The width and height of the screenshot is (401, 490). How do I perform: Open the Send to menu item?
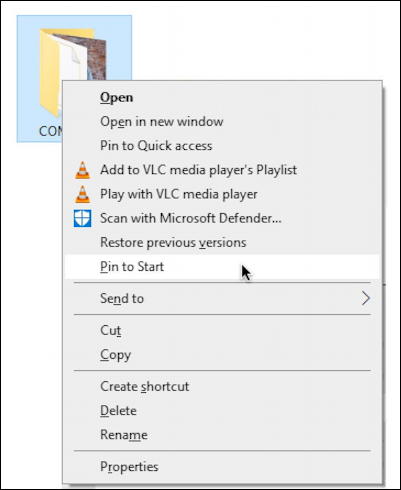point(222,298)
